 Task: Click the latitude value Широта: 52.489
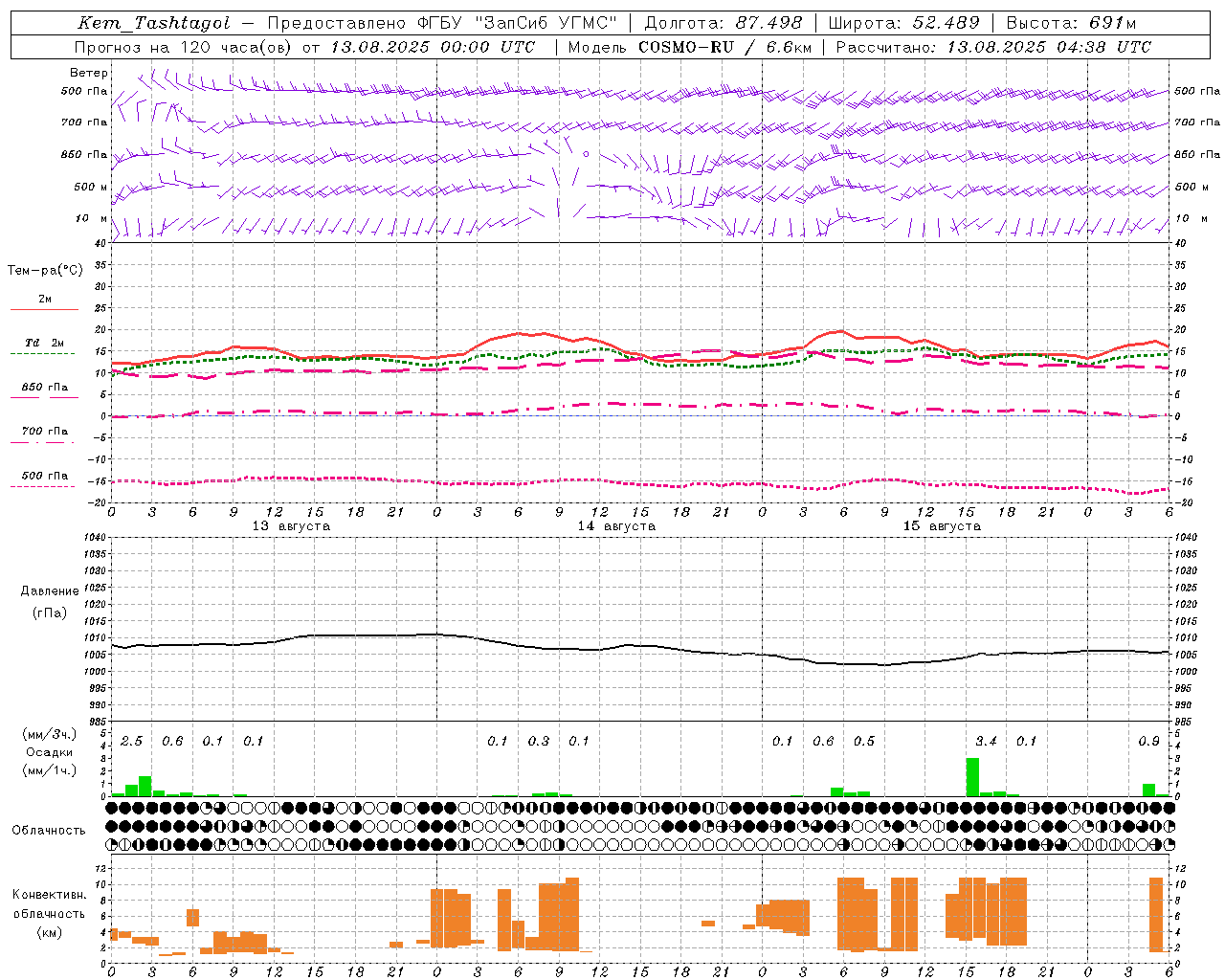coord(904,23)
